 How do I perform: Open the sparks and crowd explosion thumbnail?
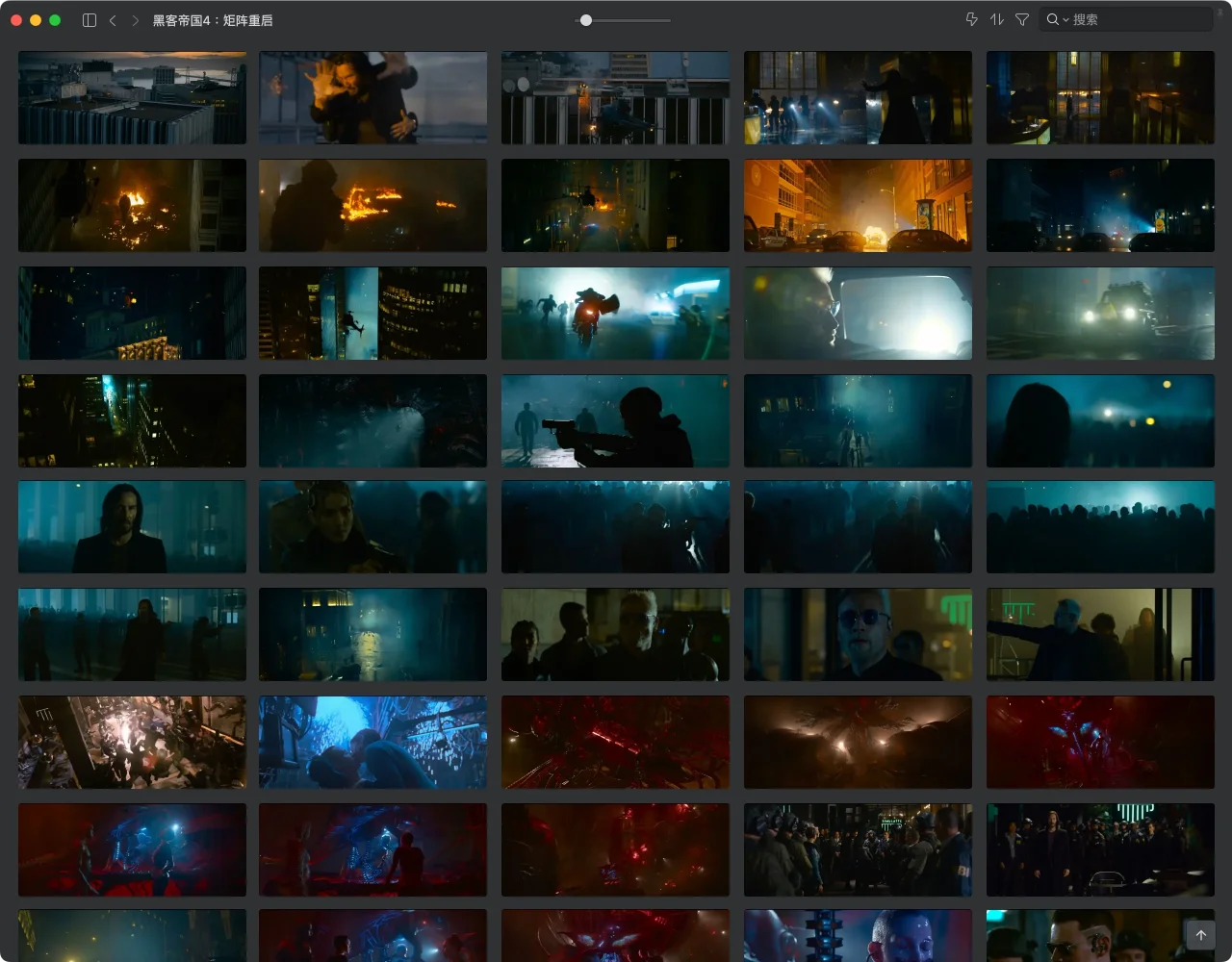point(132,743)
